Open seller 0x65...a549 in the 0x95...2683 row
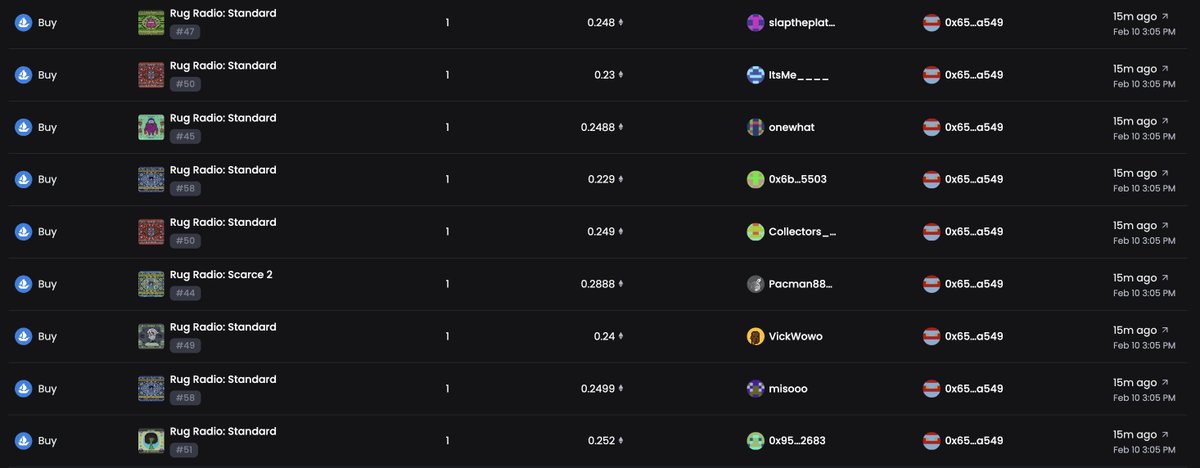 pos(974,440)
